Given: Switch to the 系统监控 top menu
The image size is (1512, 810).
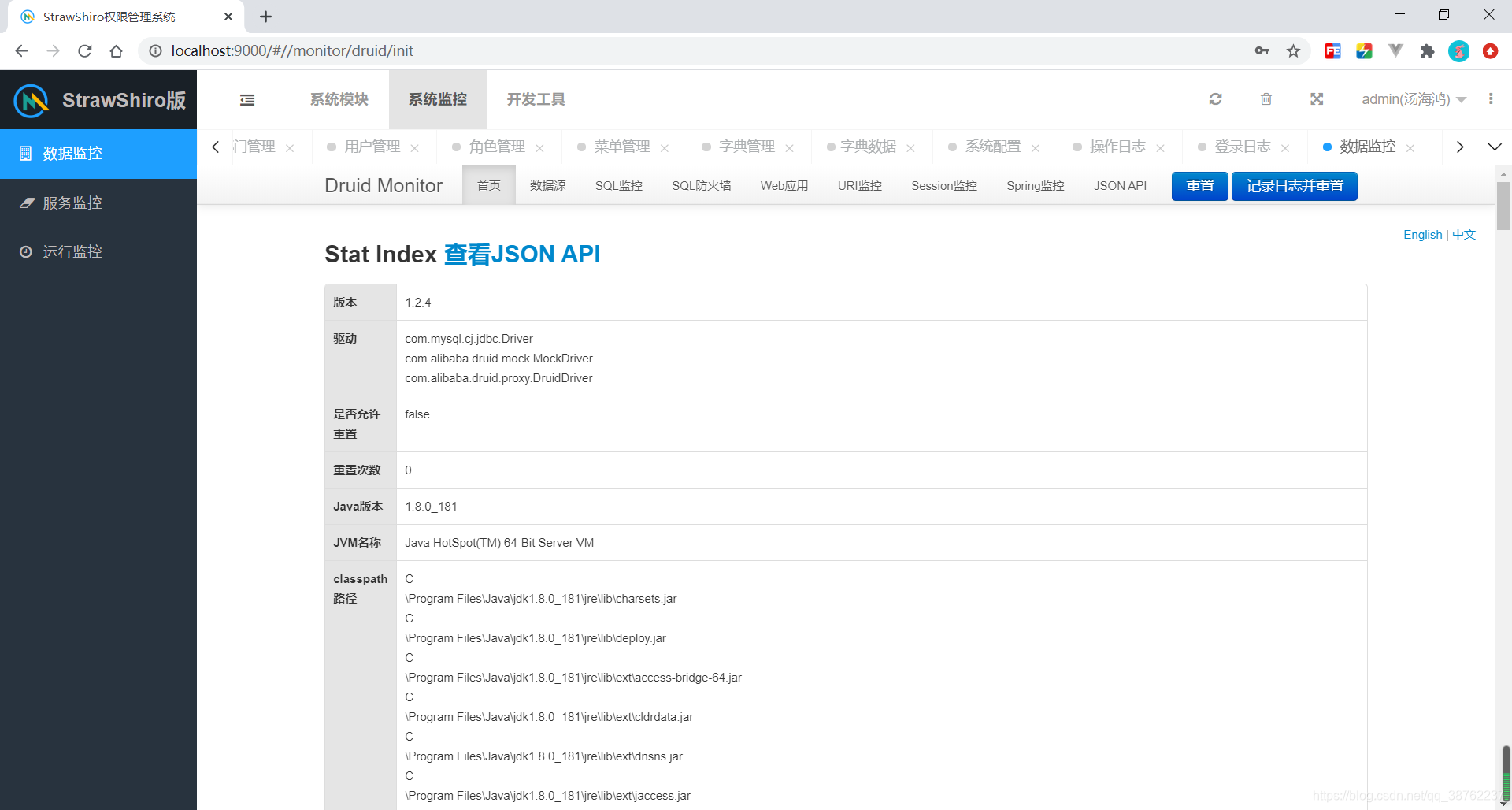Looking at the screenshot, I should click(x=438, y=99).
